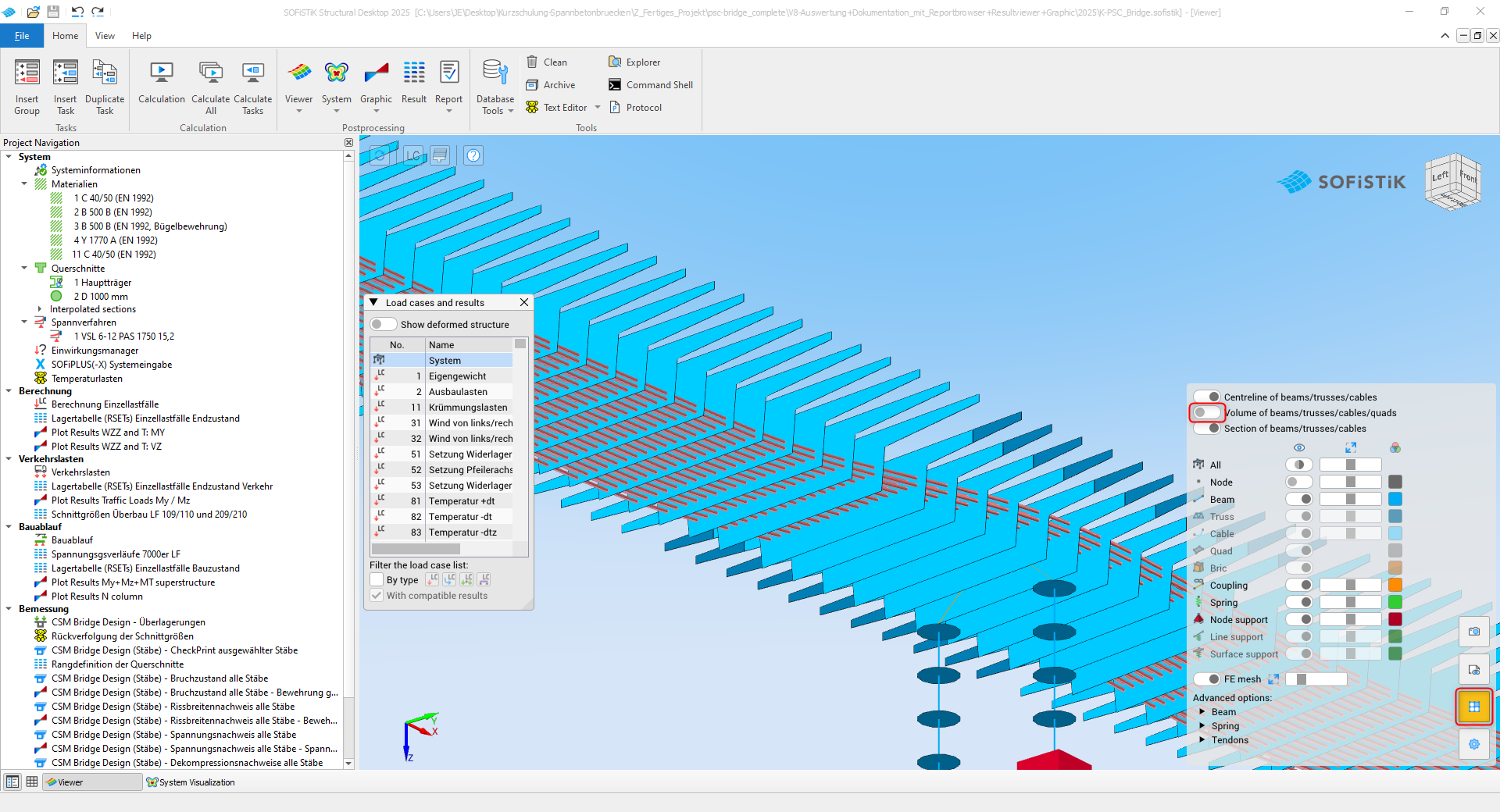Collapse the Bemessung tree group

(x=9, y=609)
